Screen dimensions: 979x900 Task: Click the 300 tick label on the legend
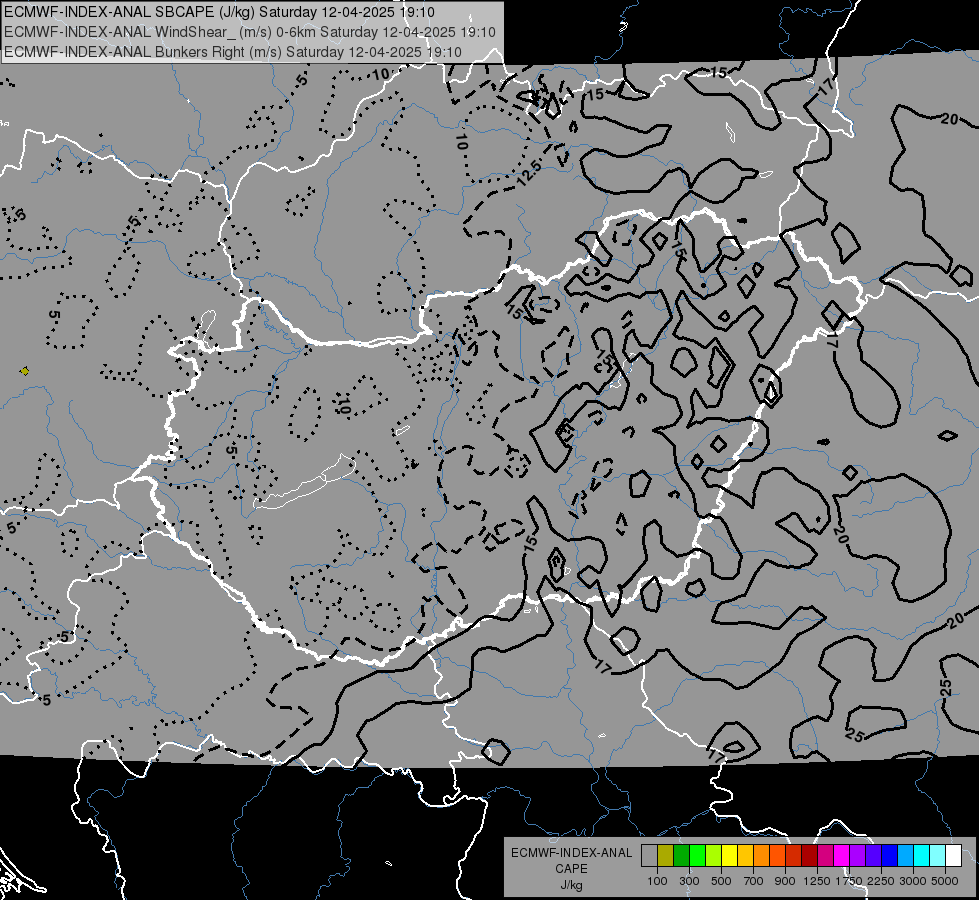pyautogui.click(x=689, y=881)
